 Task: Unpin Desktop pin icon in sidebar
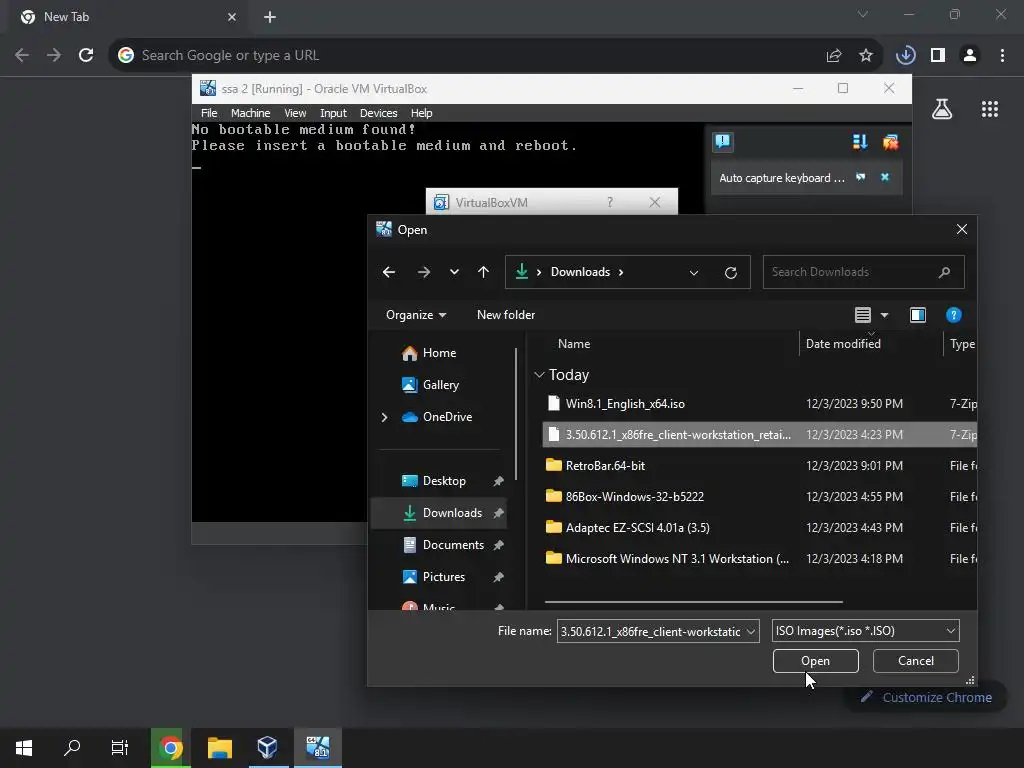pos(498,481)
